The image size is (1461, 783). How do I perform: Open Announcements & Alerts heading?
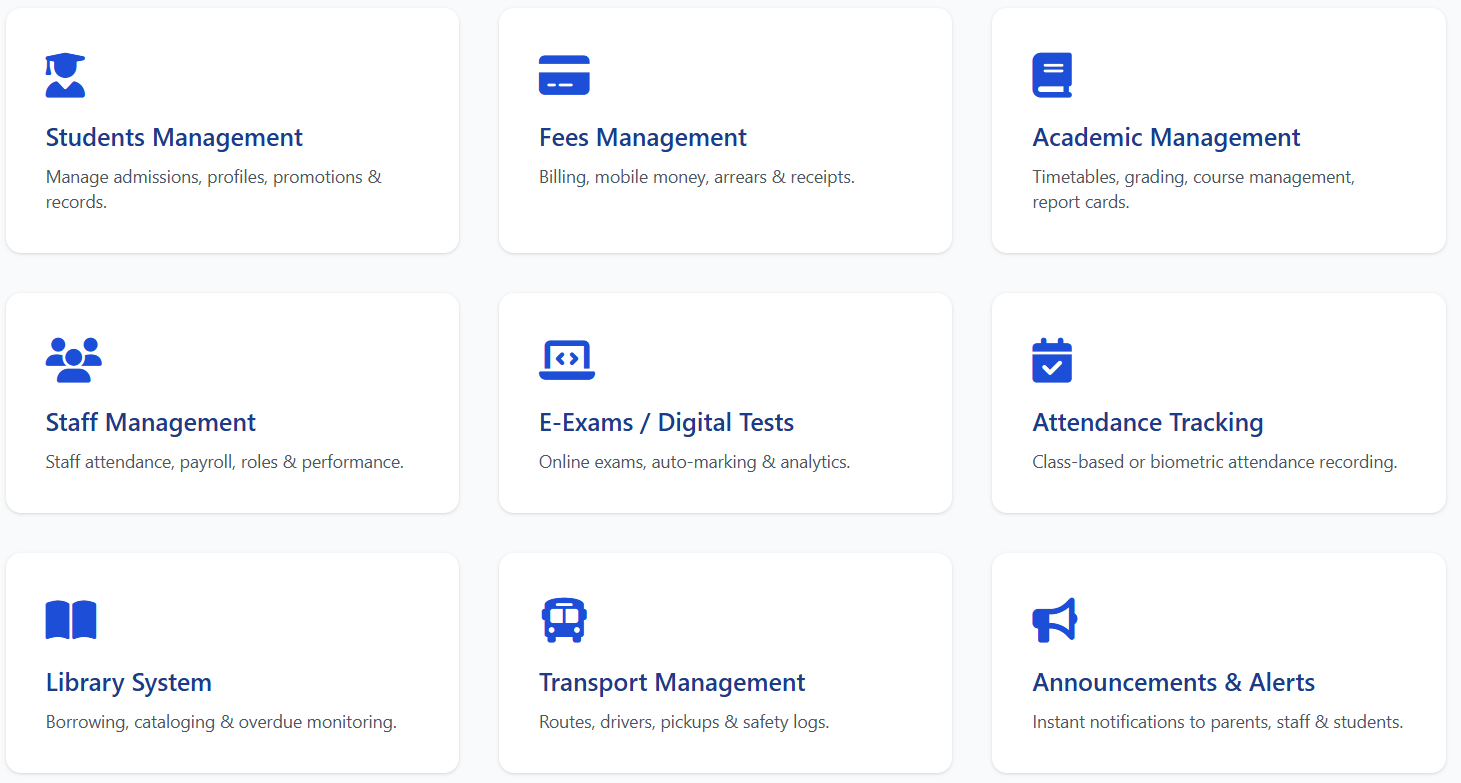(1173, 682)
